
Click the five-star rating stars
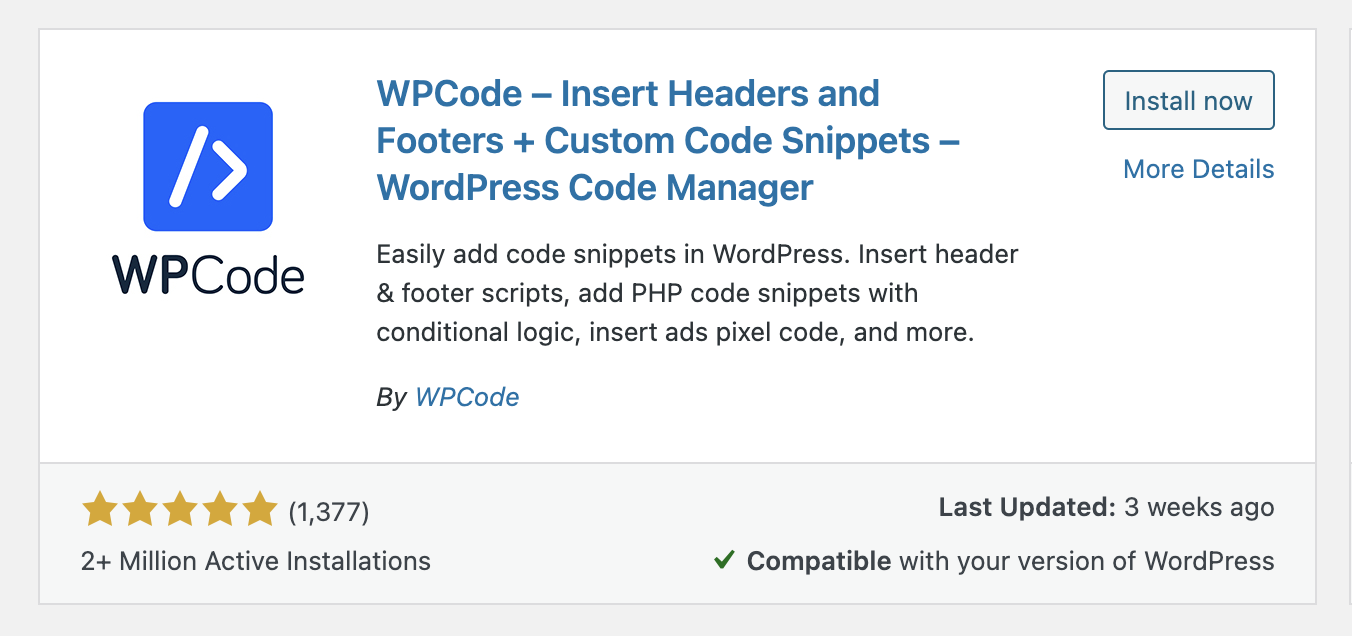pos(180,510)
